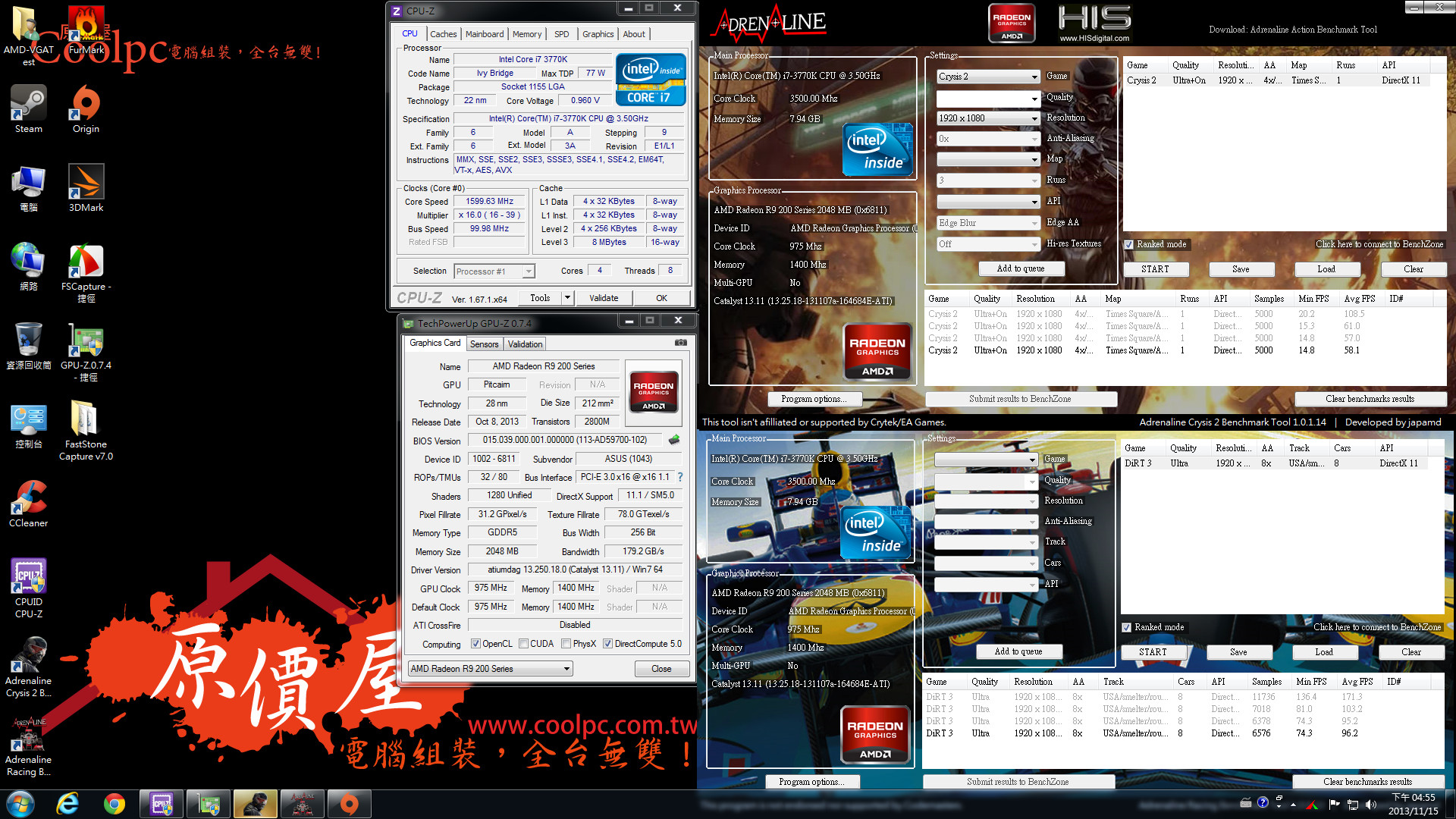The image size is (1456, 819).
Task: Switch to the Mainboard tab in CPU-Z
Action: 485,34
